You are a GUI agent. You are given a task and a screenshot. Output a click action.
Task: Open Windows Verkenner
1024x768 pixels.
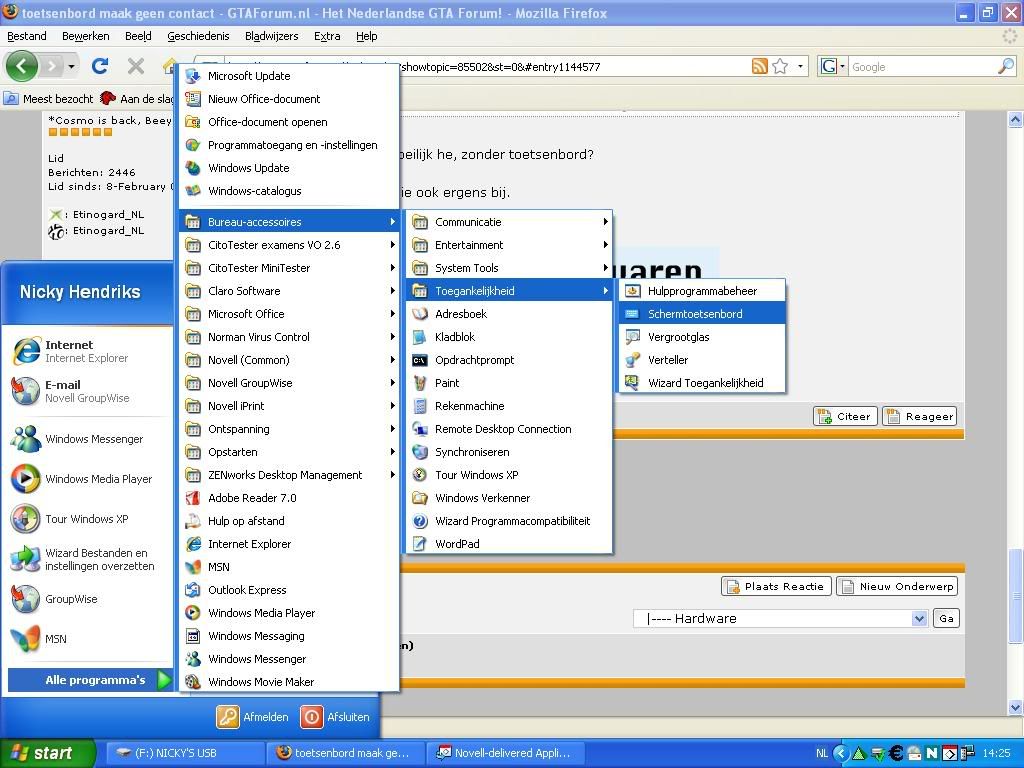[509, 498]
